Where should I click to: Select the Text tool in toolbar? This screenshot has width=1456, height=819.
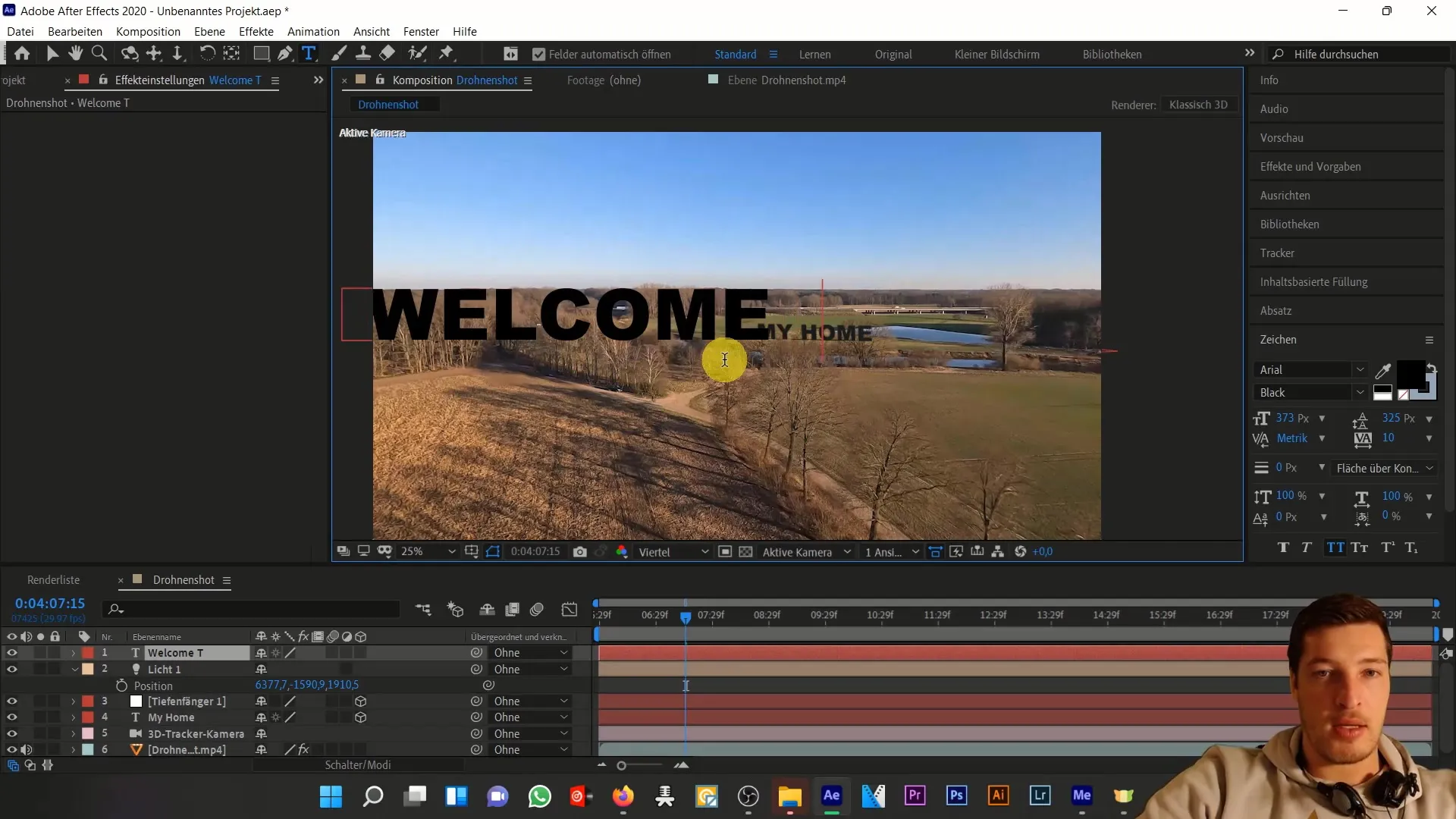[x=309, y=53]
